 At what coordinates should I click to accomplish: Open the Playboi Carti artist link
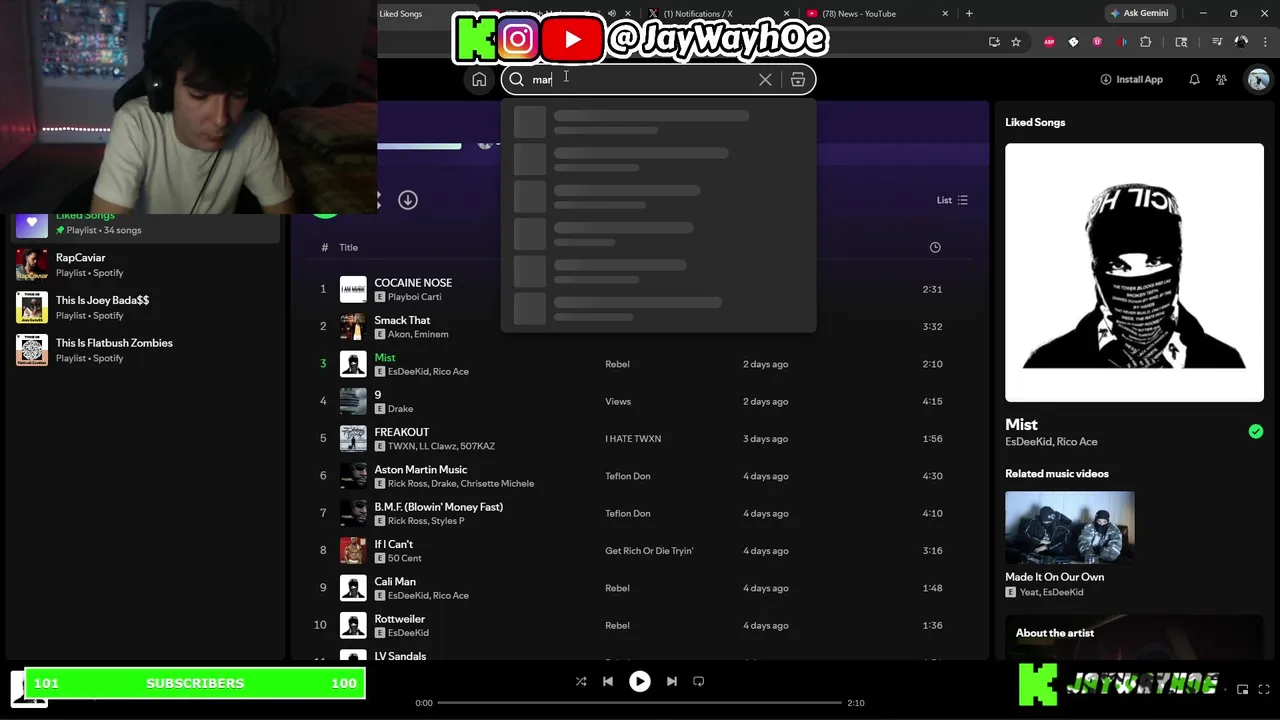tap(414, 297)
